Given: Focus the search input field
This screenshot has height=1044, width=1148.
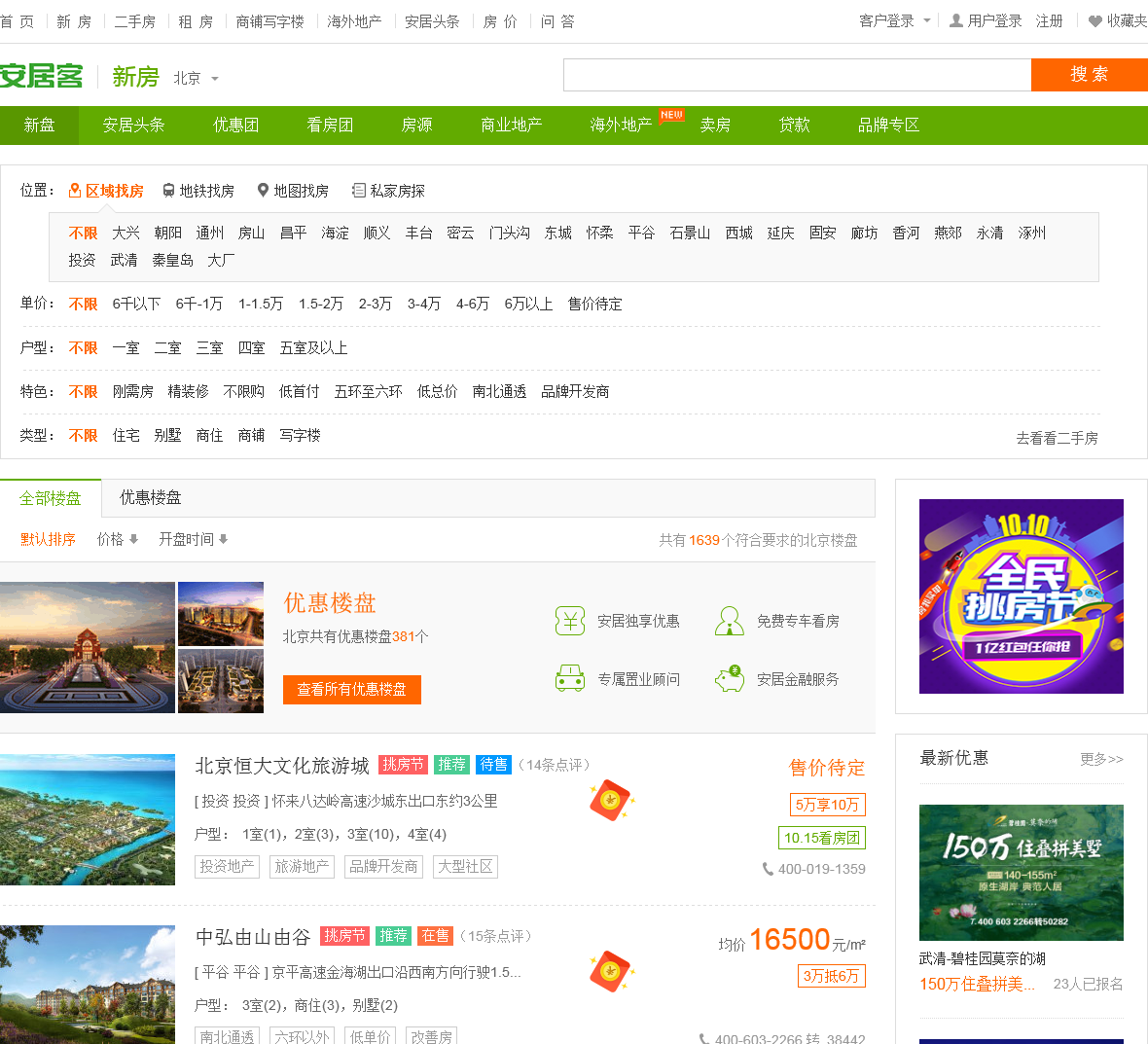Looking at the screenshot, I should point(798,75).
